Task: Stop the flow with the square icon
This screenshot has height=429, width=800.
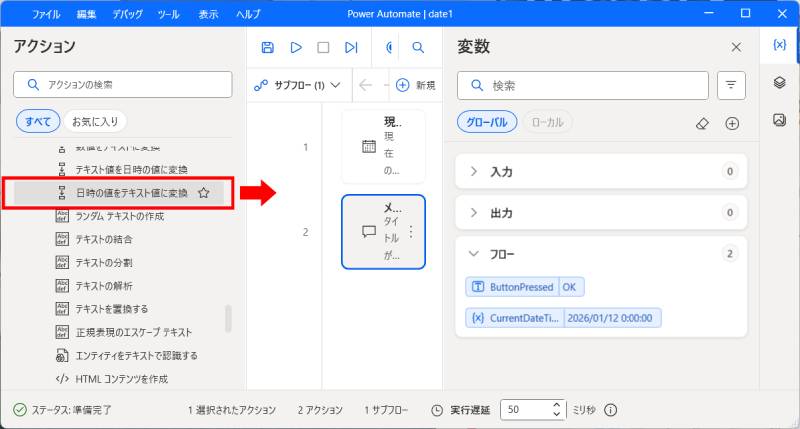Action: 323,47
